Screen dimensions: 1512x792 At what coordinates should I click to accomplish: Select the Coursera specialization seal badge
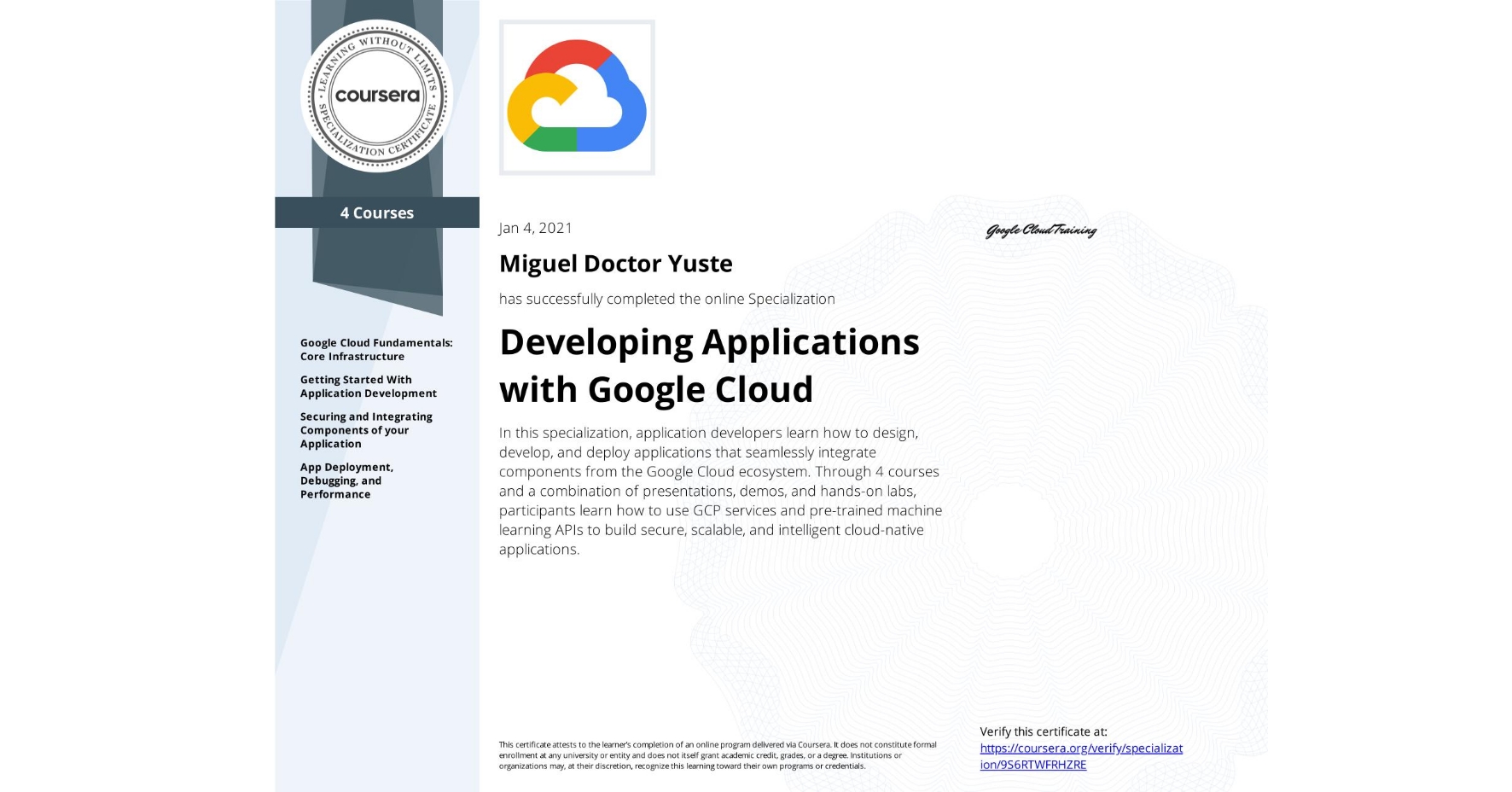[x=378, y=97]
